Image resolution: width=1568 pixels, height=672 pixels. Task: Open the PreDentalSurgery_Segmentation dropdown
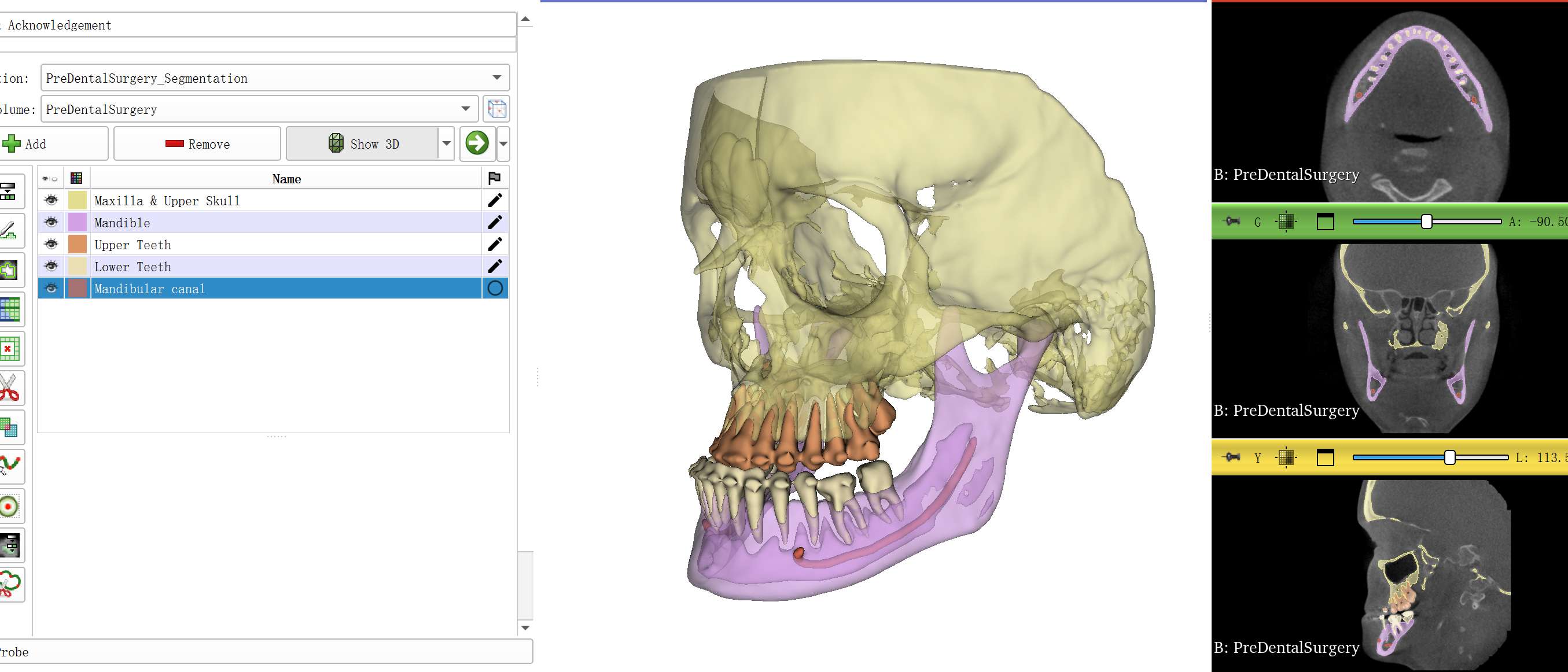pyautogui.click(x=496, y=78)
